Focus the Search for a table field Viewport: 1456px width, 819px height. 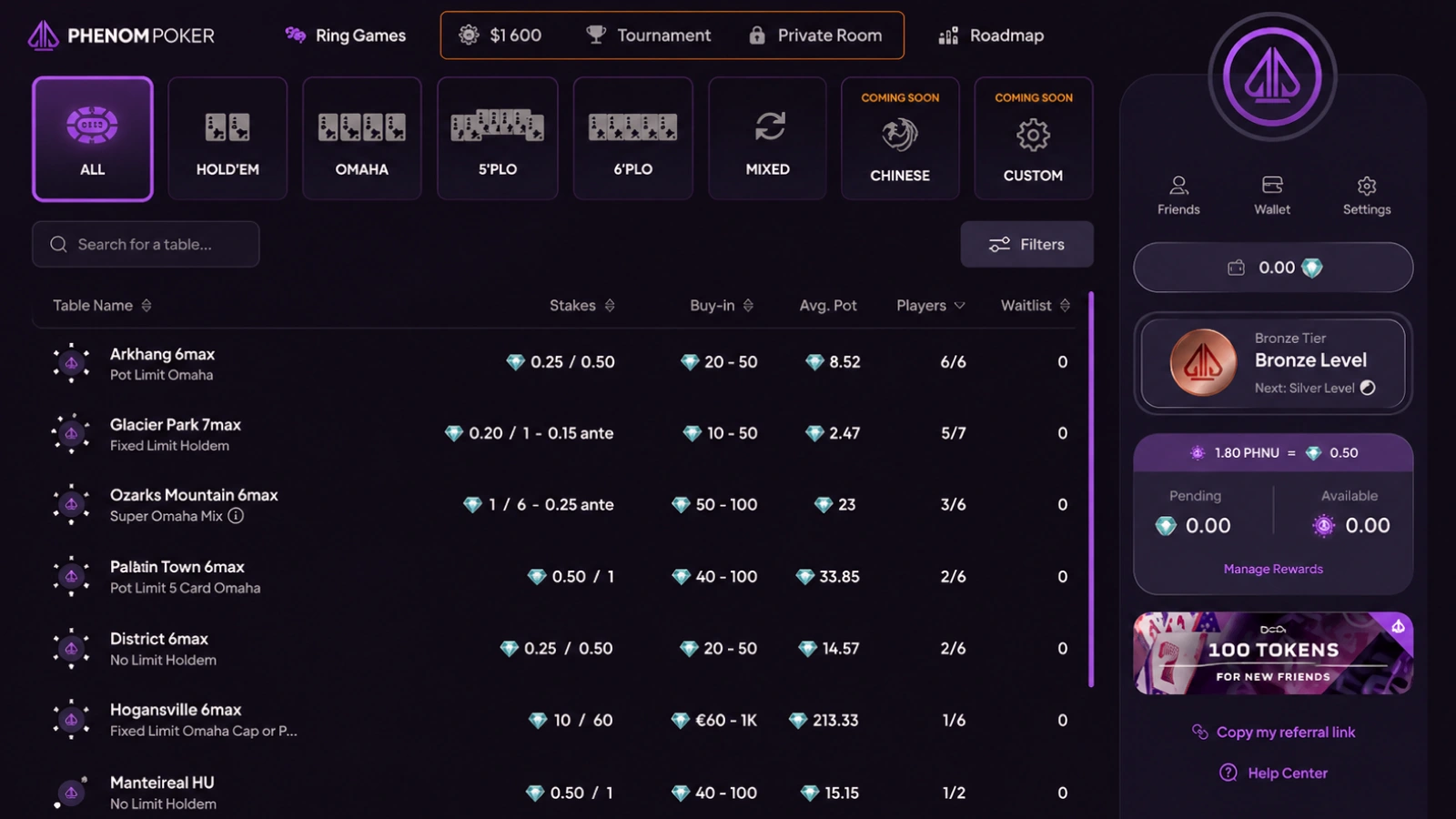pyautogui.click(x=146, y=244)
